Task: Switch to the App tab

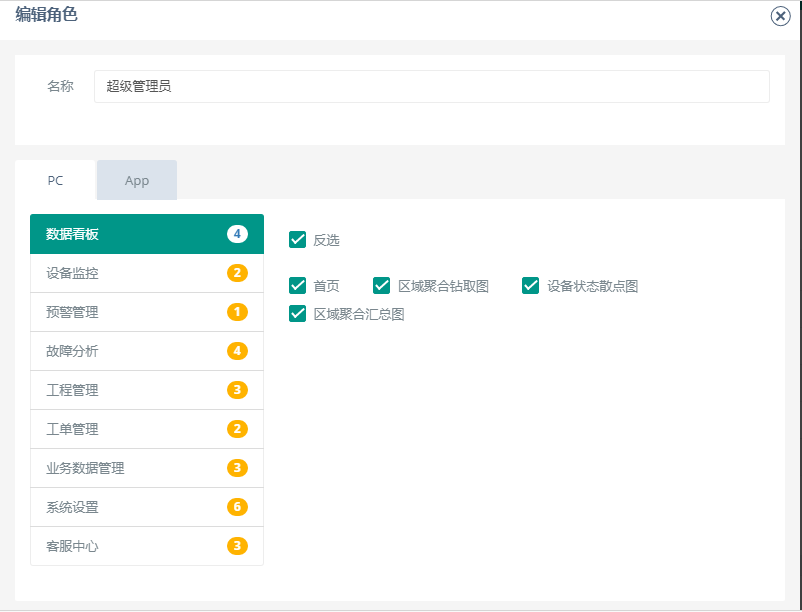Action: click(x=137, y=180)
